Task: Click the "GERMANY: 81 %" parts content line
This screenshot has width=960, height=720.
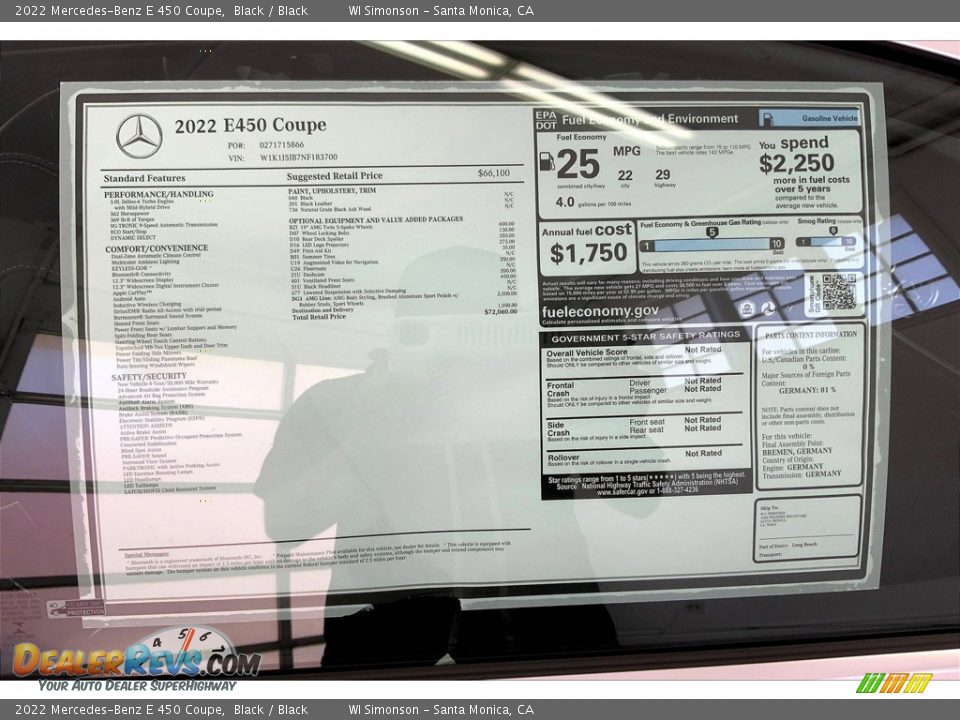Action: click(x=807, y=390)
